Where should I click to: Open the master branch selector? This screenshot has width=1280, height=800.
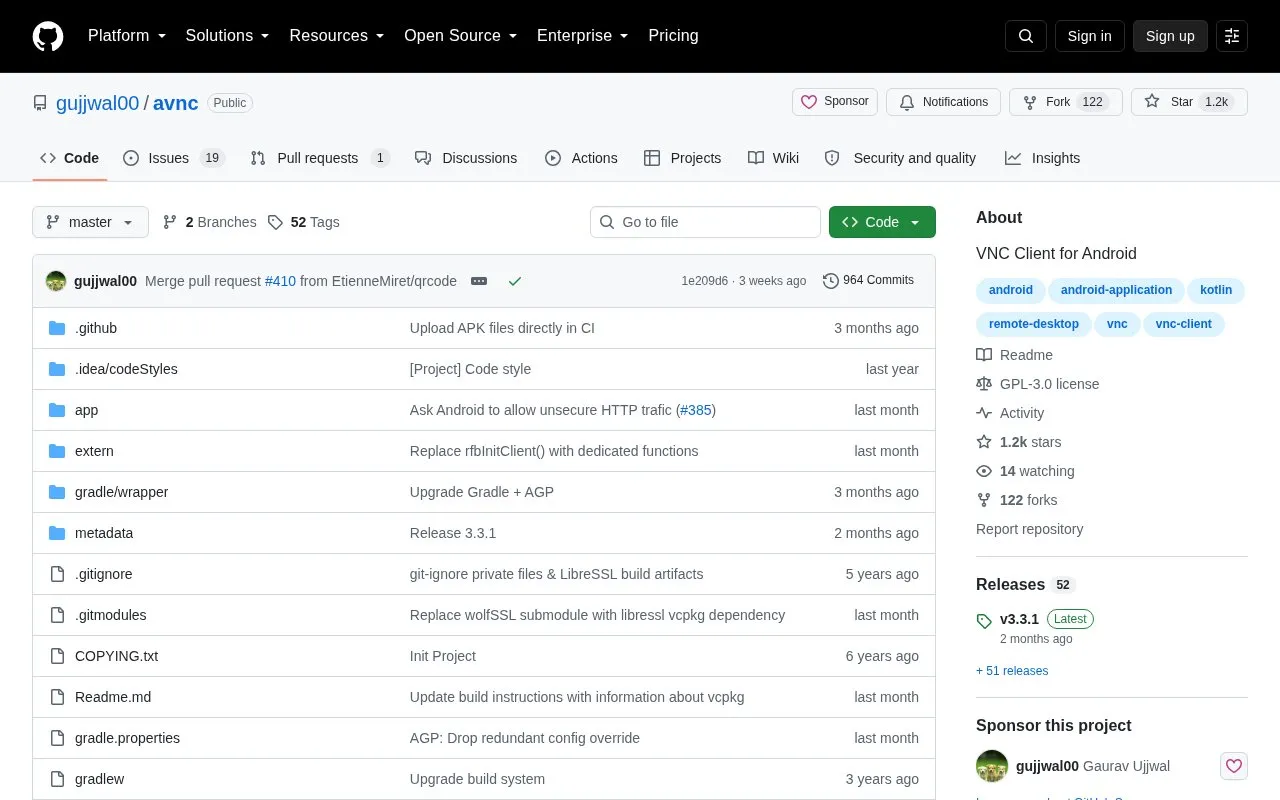click(x=90, y=222)
